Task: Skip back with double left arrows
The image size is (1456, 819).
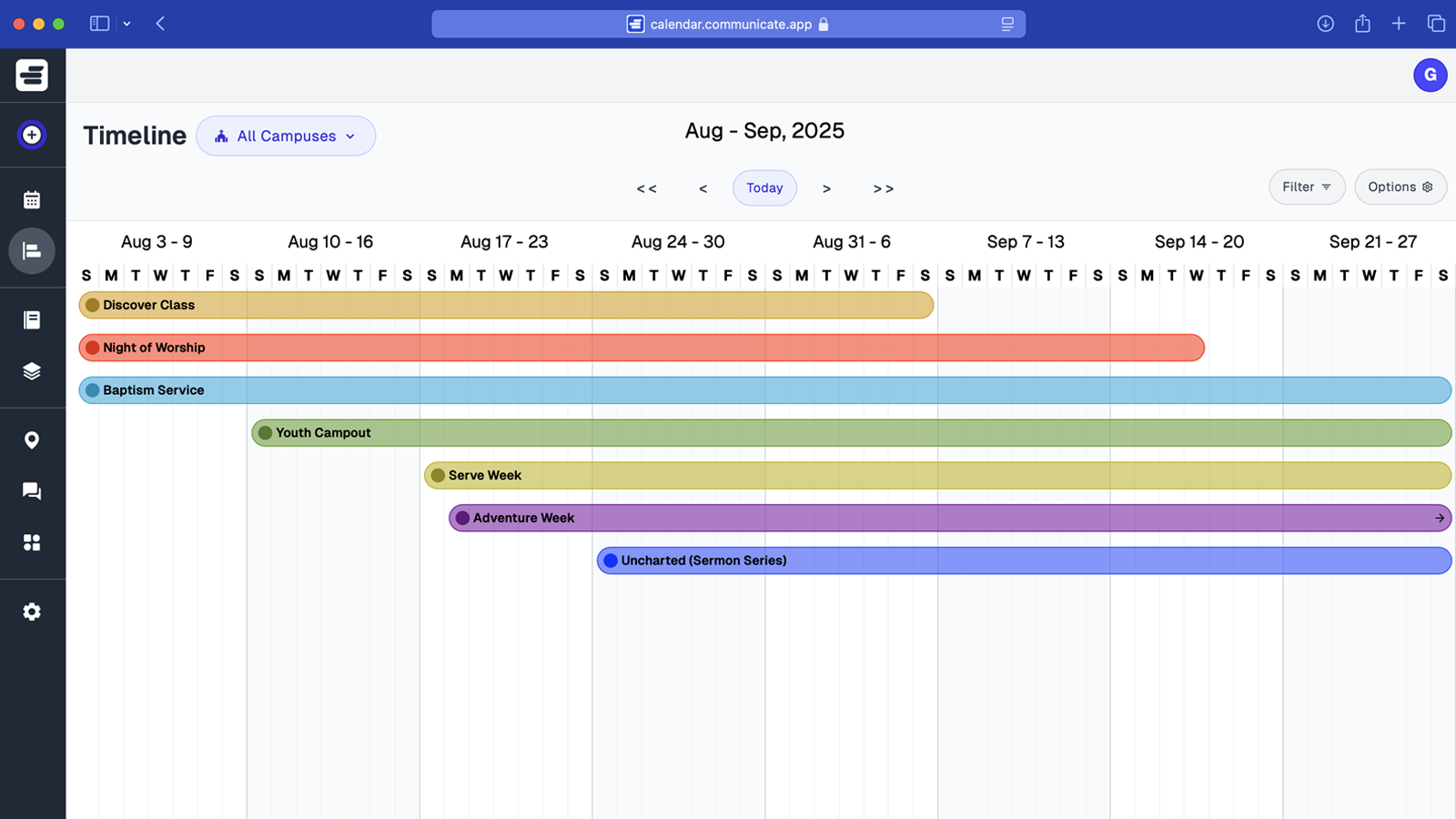Action: [646, 188]
